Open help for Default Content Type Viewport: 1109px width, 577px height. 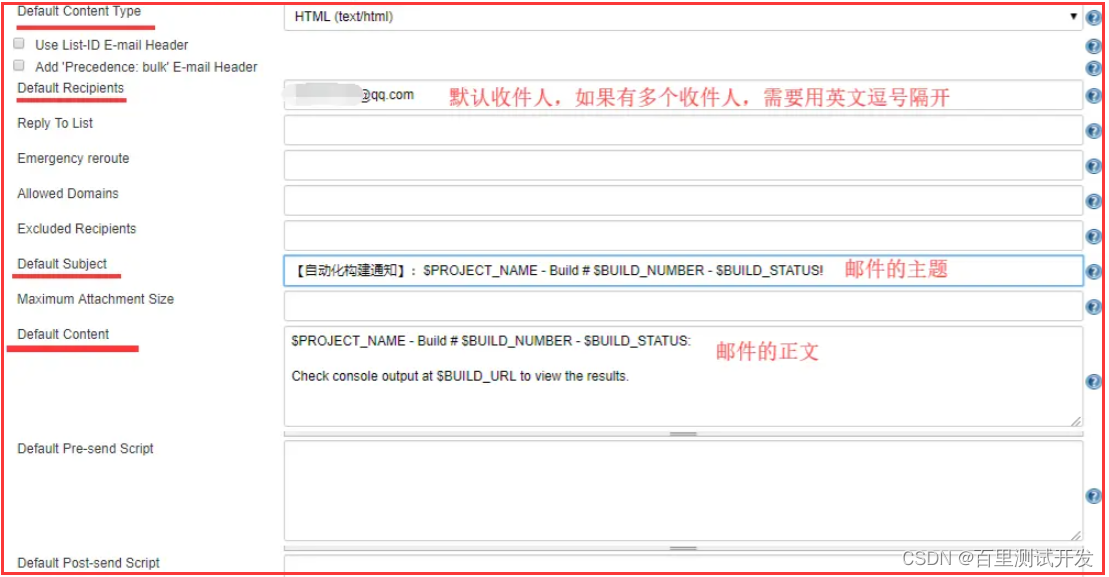coord(1093,18)
